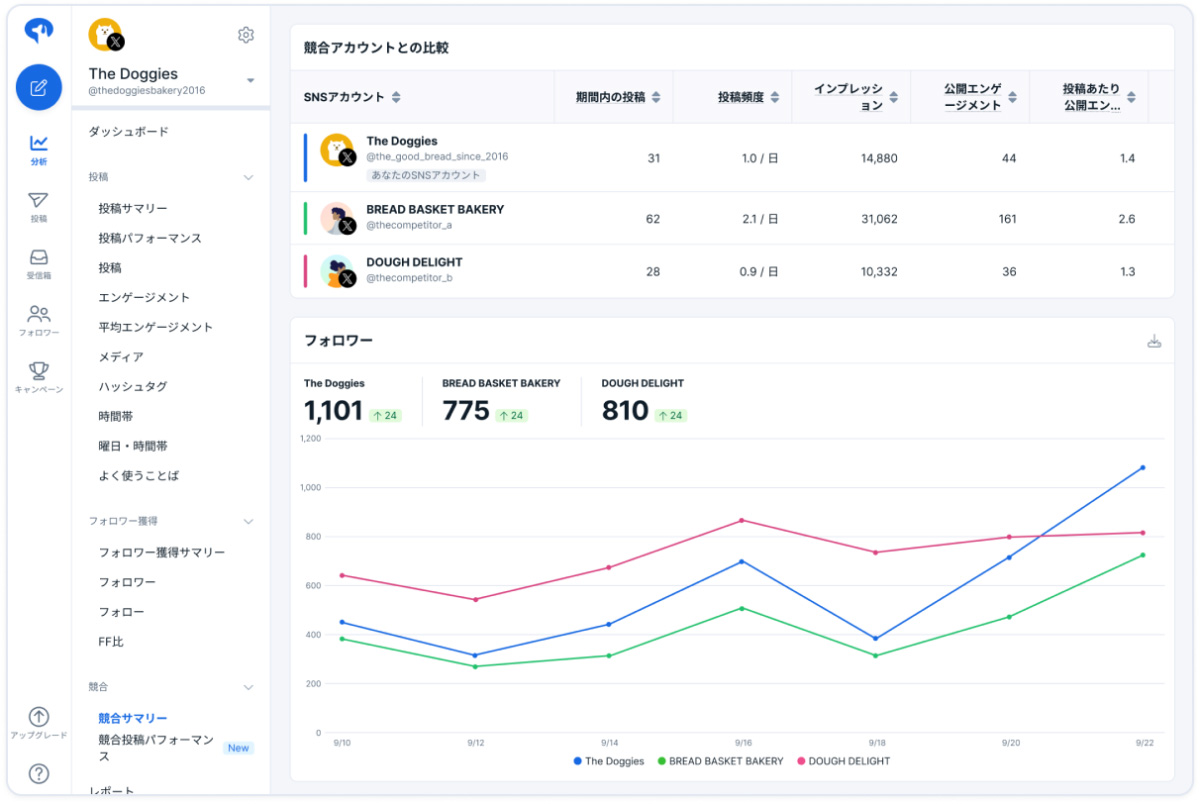Screen dimensions: 1200x804
Task: Select ダッシュボード in the sidebar
Action: (129, 132)
